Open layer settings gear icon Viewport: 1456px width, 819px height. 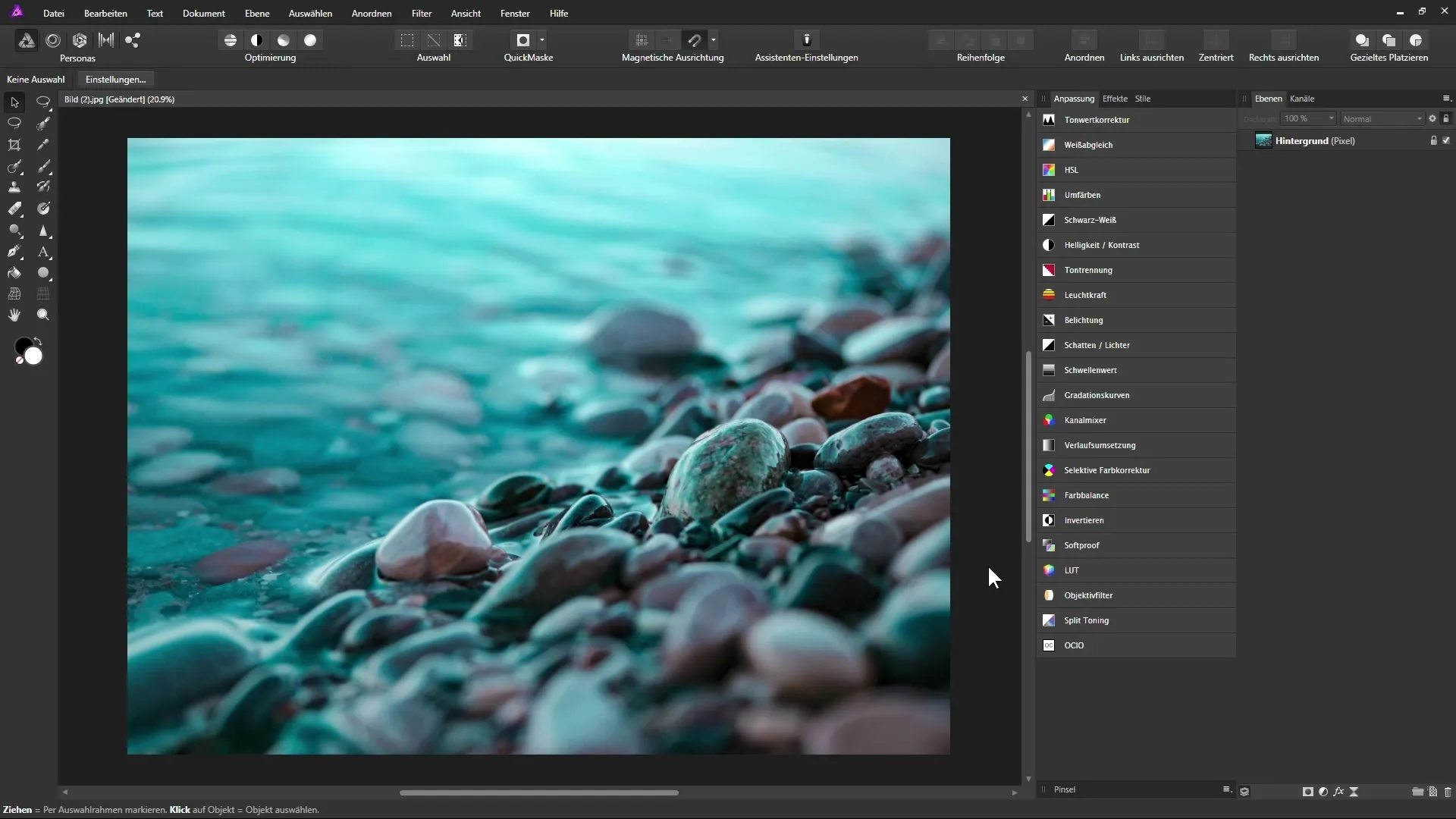click(1432, 118)
